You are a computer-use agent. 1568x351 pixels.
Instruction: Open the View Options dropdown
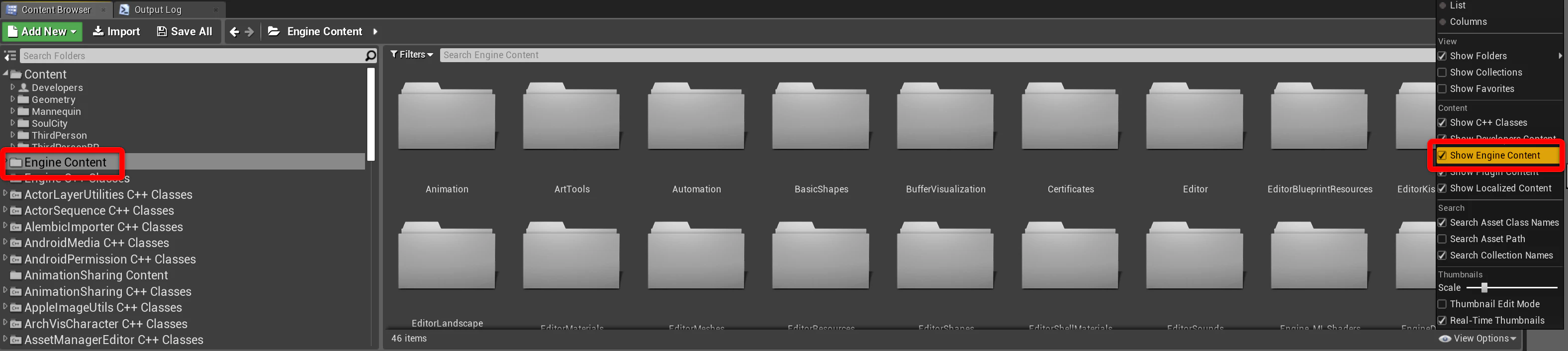pyautogui.click(x=1477, y=339)
